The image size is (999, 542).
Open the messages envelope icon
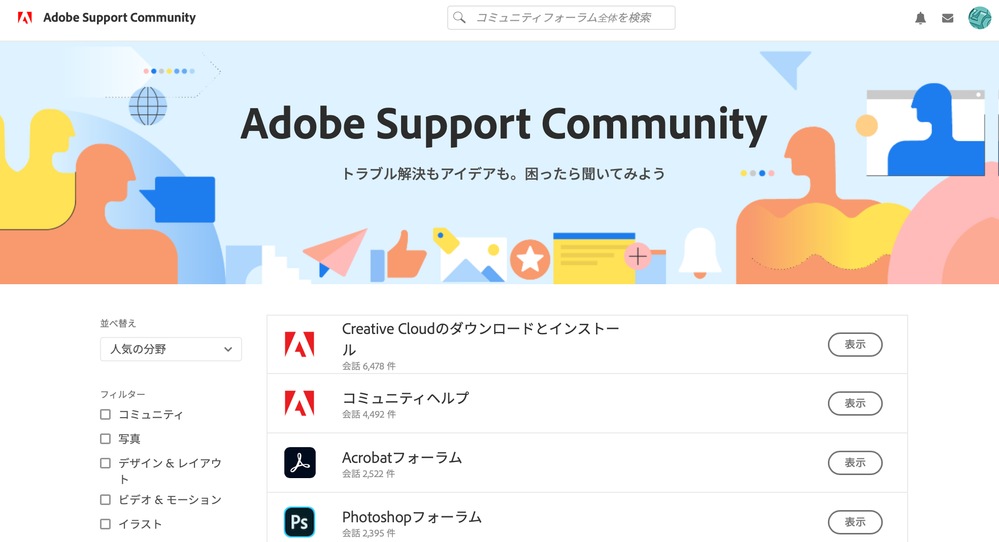[x=947, y=18]
